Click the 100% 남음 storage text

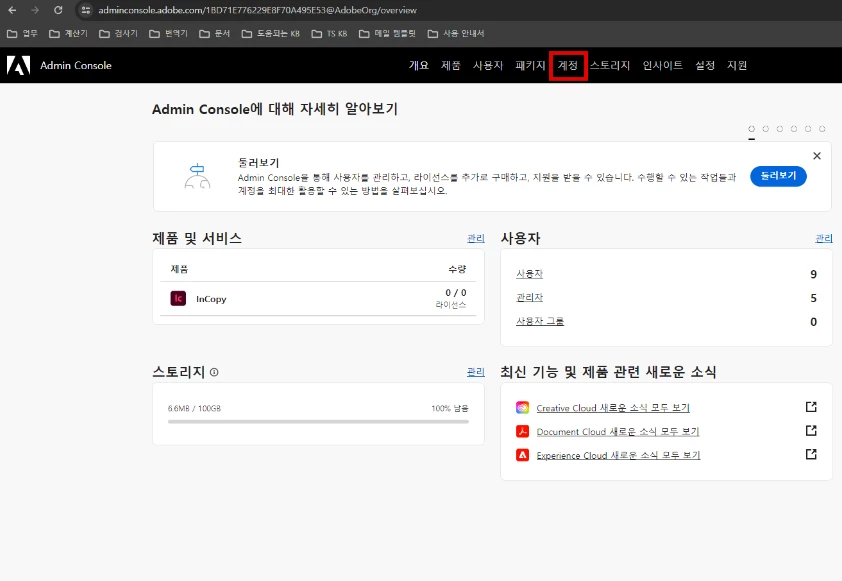450,409
